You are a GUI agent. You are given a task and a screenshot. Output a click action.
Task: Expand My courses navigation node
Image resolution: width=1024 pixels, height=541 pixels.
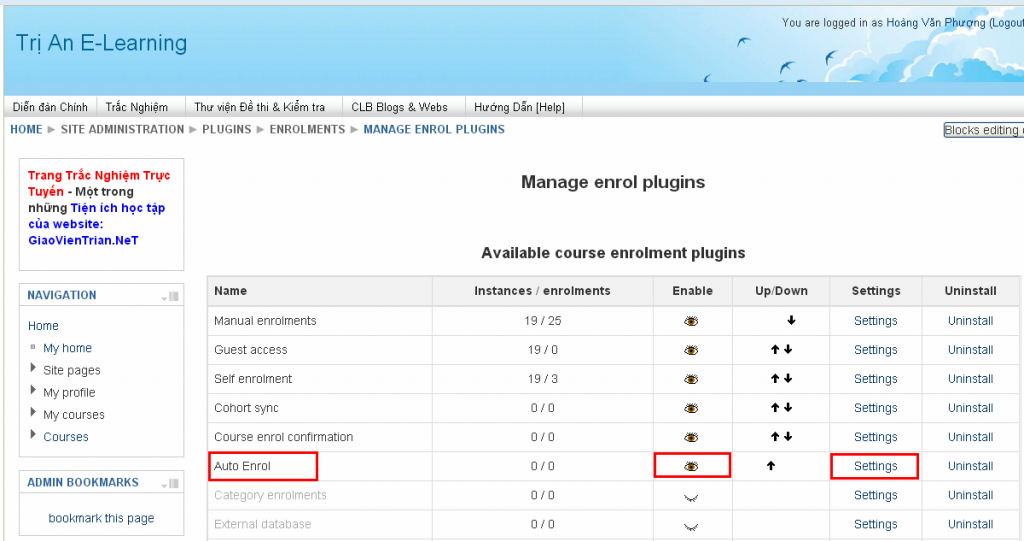pos(33,413)
